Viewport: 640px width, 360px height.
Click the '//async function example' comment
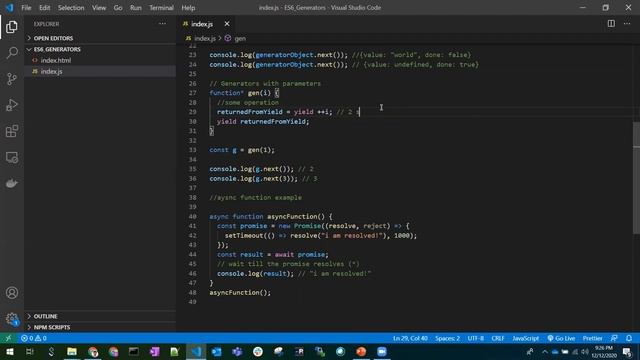click(x=256, y=197)
